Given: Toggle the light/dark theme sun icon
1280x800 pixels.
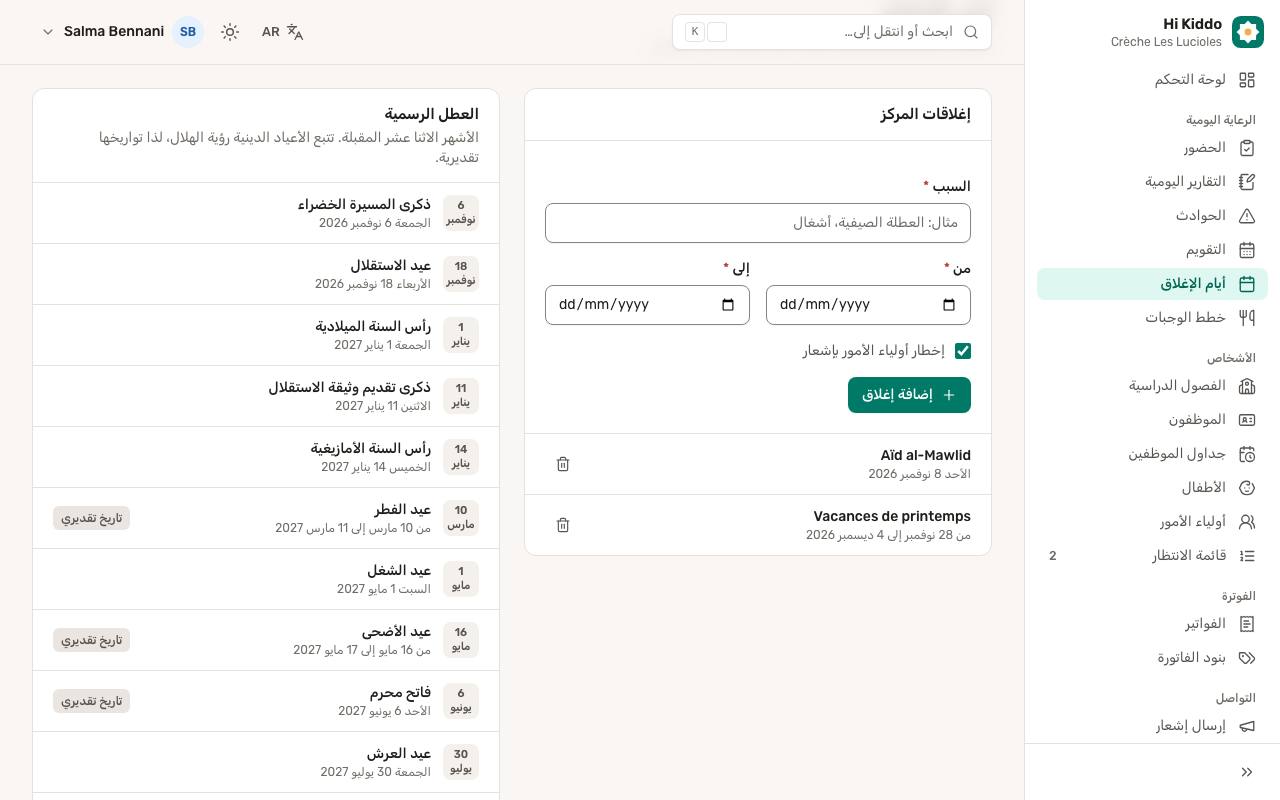Looking at the screenshot, I should pos(230,32).
